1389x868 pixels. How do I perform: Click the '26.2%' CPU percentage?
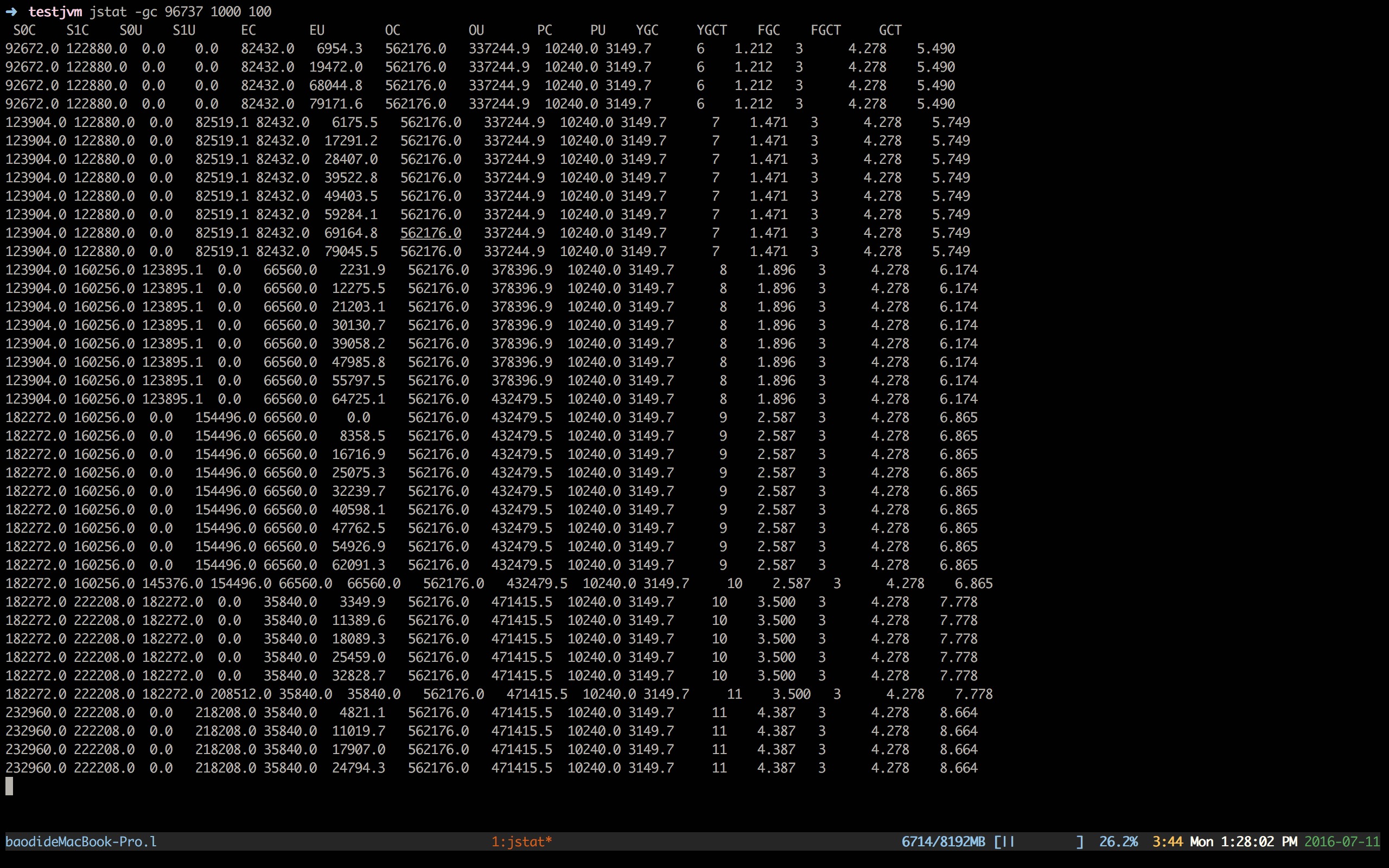[1118, 841]
